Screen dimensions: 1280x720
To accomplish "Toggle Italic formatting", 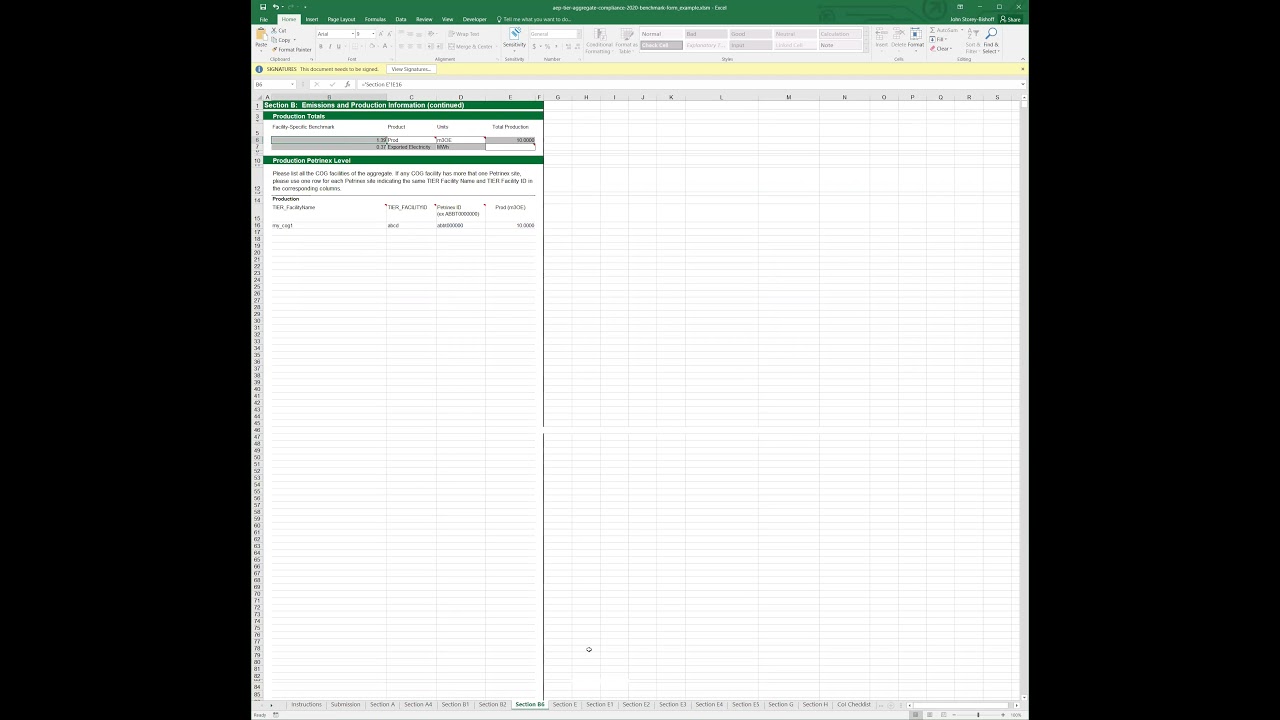I will tap(330, 46).
